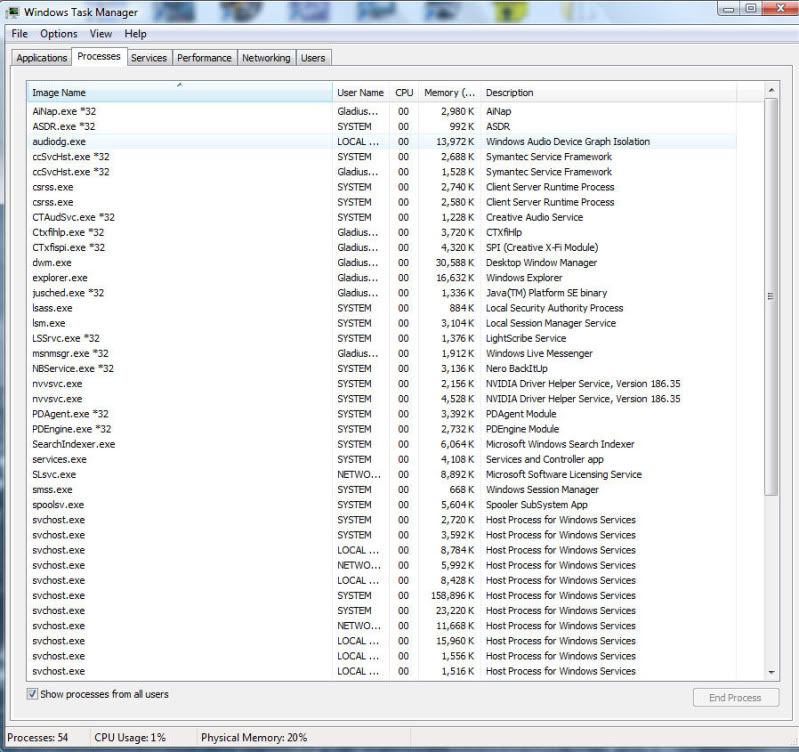Select the SLsvc.exe process
This screenshot has height=752, width=799.
point(382,474)
